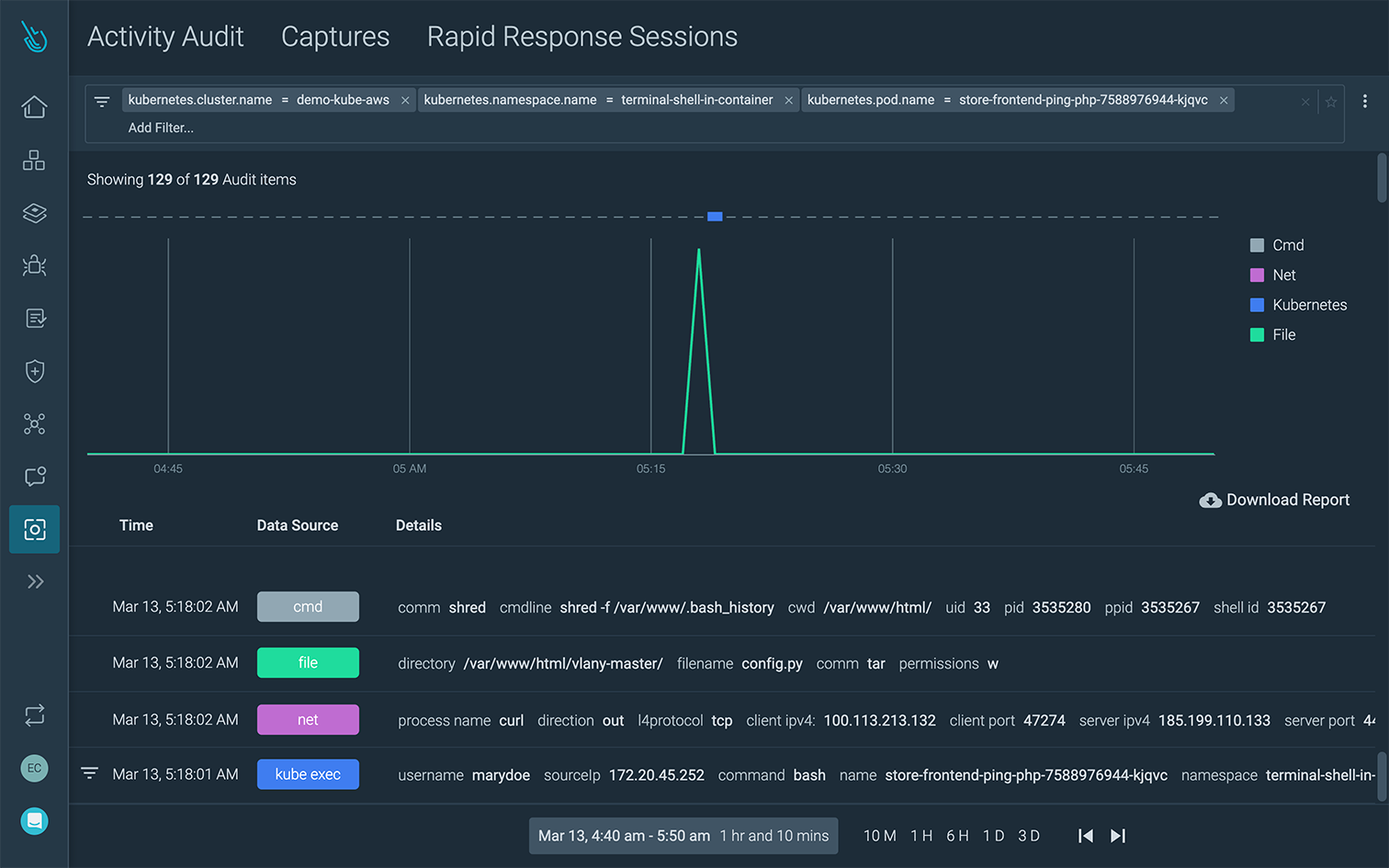Toggle Net series in chart legend
This screenshot has height=868, width=1389.
tap(1273, 275)
